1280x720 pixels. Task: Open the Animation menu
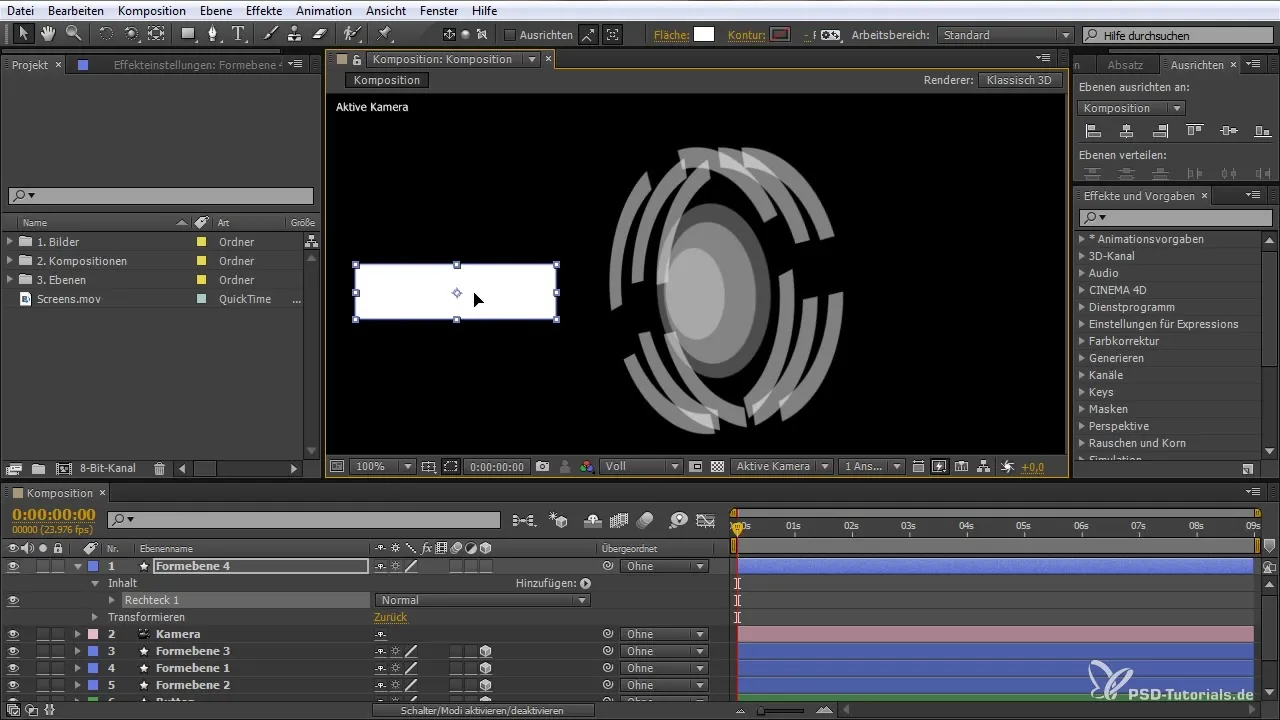tap(323, 10)
